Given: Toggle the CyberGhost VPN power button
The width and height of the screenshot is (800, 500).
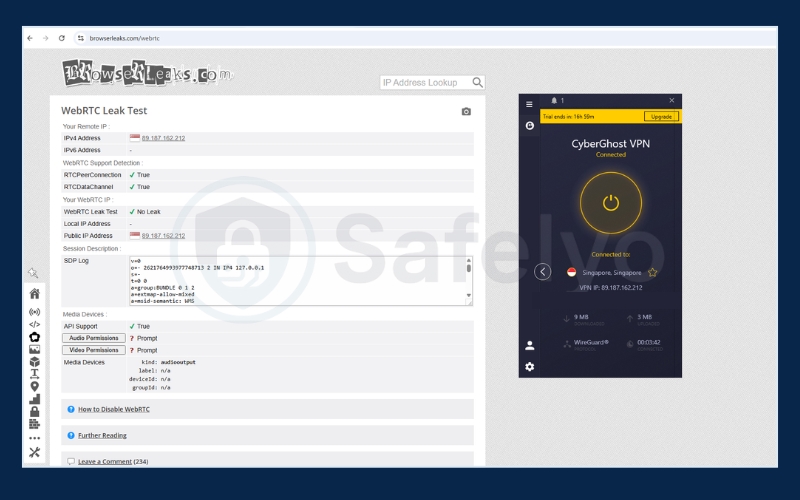Looking at the screenshot, I should pos(611,203).
